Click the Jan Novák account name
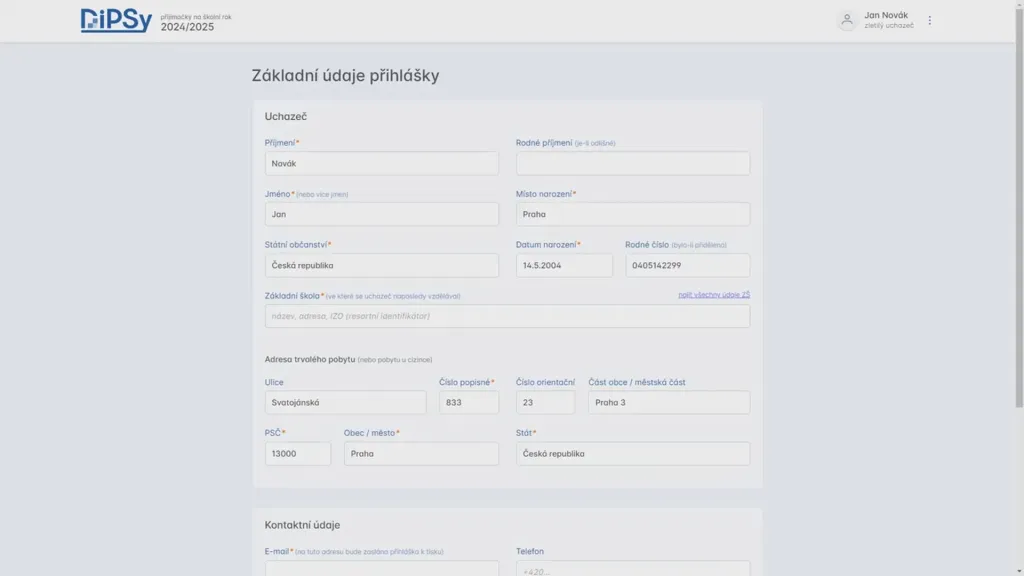Image resolution: width=1024 pixels, height=576 pixels. tap(886, 15)
